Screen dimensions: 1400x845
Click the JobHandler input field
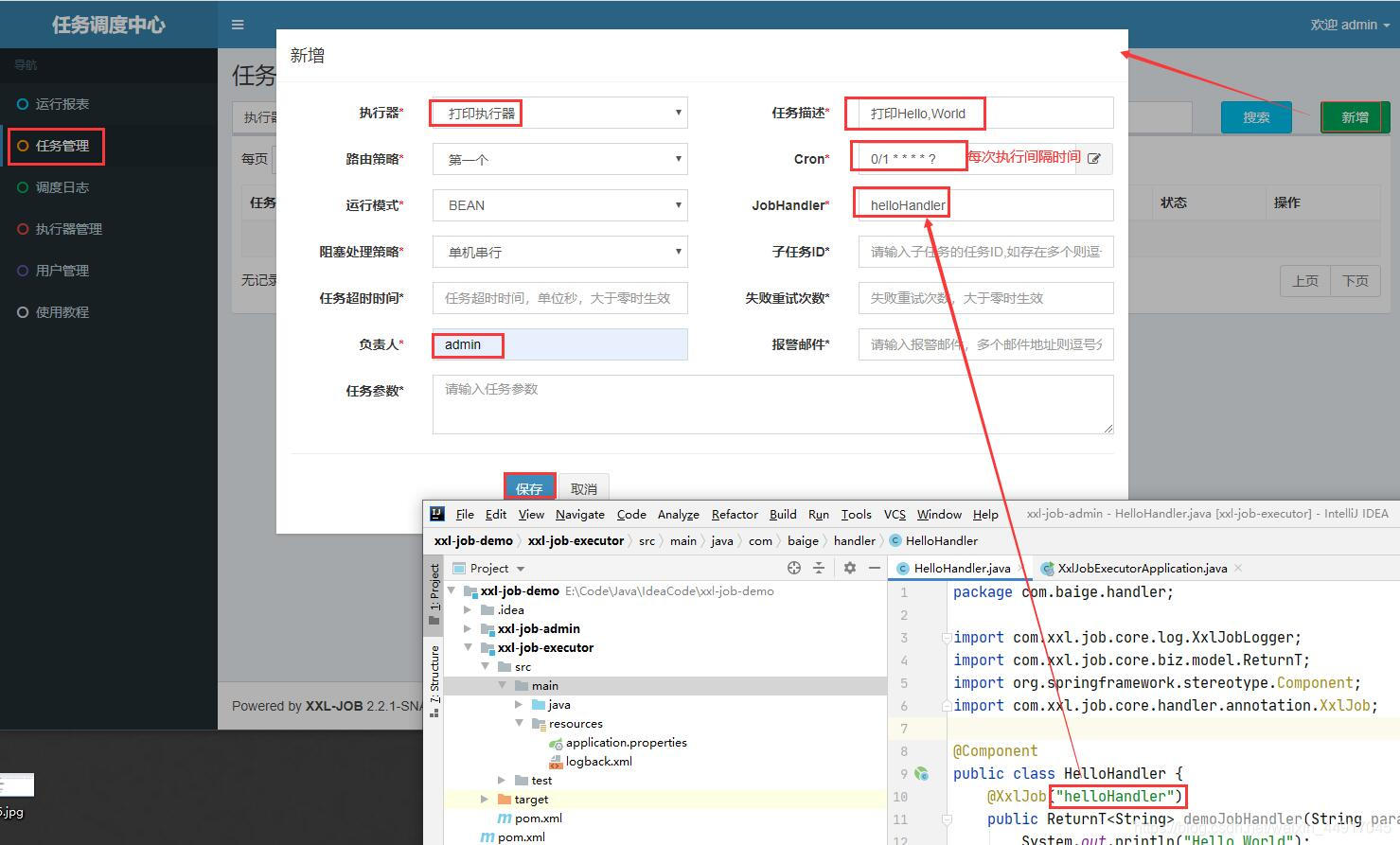point(985,205)
